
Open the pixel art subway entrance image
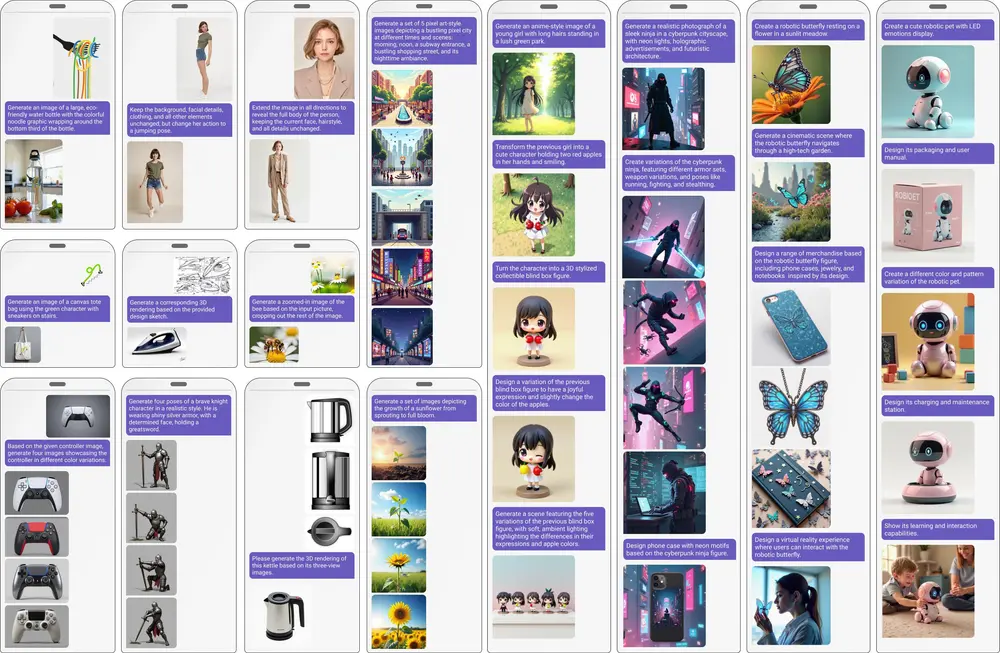[402, 217]
